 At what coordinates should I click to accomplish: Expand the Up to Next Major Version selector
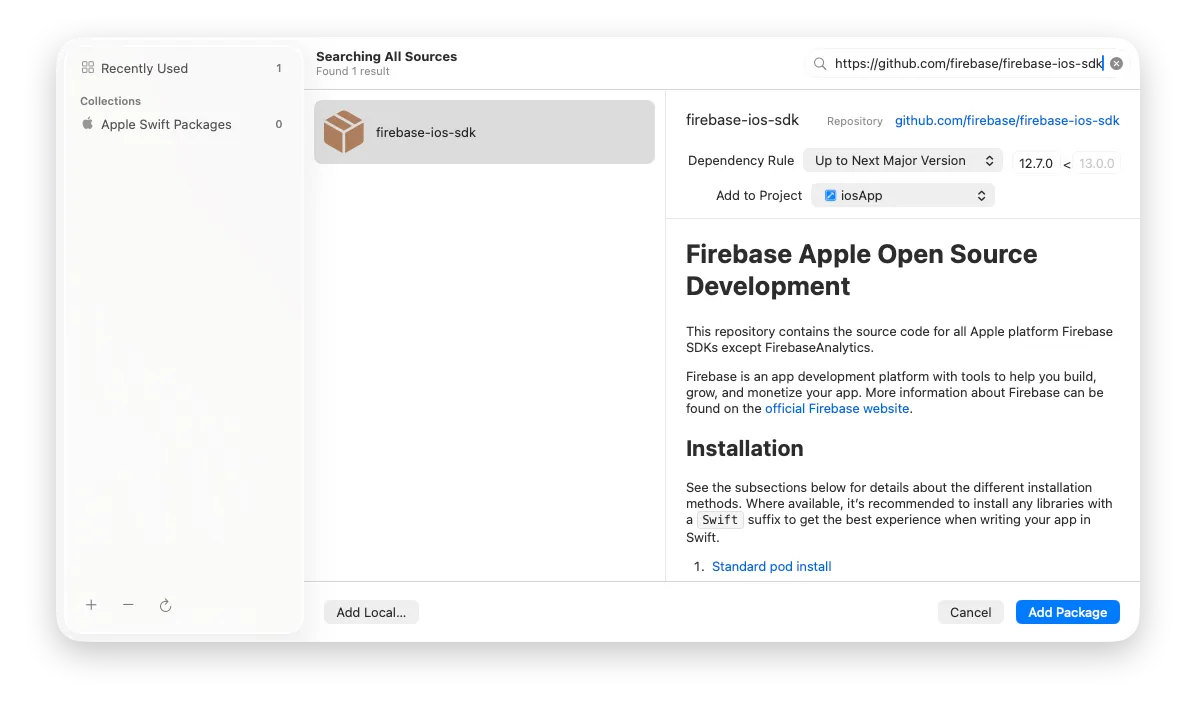point(902,160)
